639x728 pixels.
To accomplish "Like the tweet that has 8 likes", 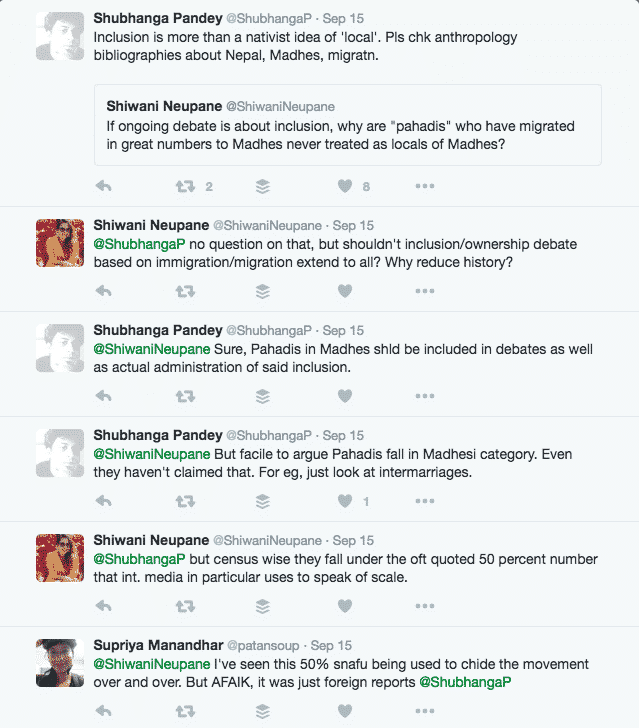I will (345, 186).
